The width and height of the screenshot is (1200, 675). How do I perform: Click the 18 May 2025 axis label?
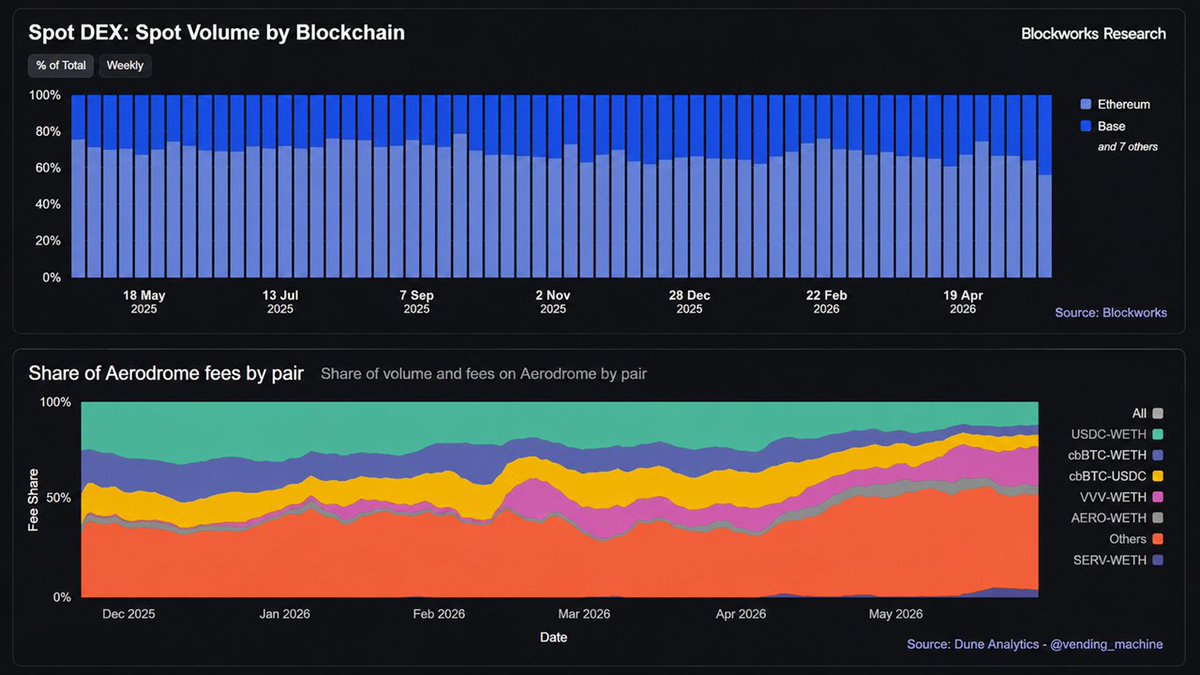pos(144,302)
